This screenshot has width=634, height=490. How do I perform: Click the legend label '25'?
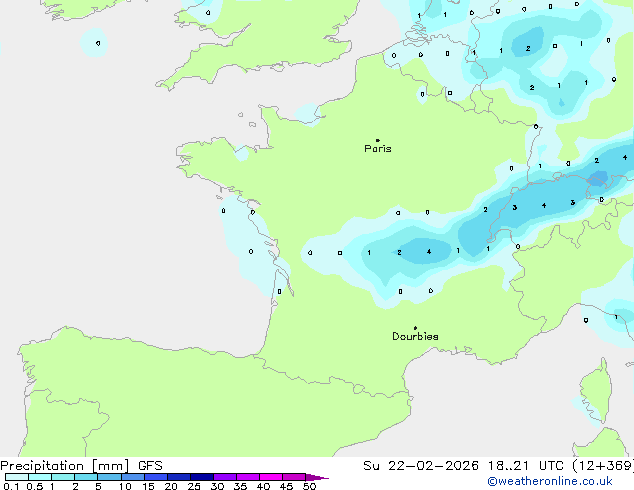click(194, 486)
